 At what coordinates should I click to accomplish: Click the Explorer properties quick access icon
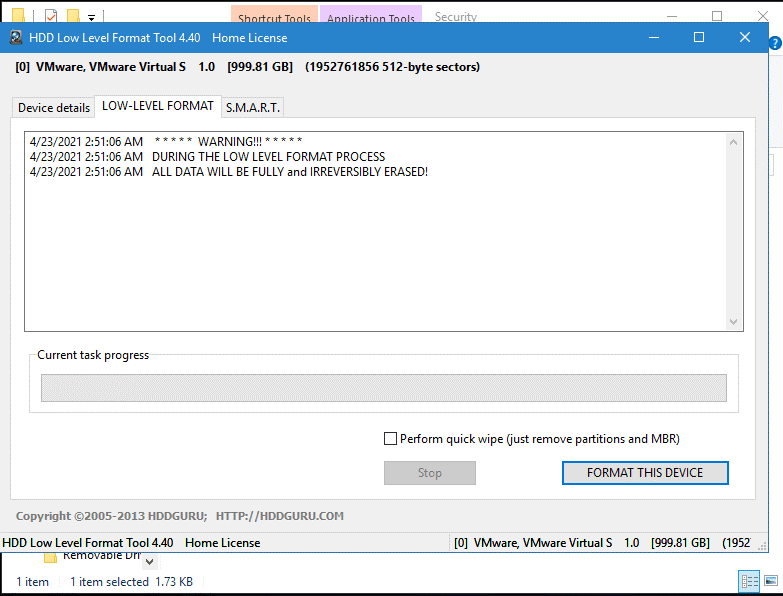[51, 16]
